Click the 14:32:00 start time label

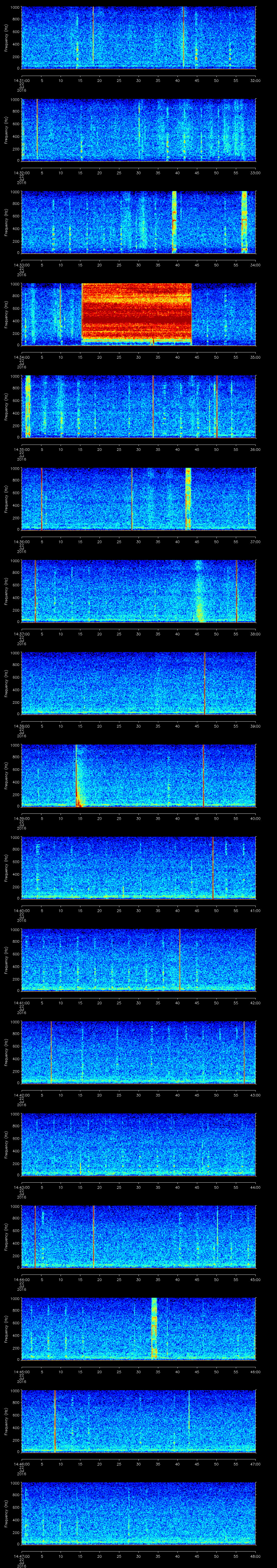21,173
